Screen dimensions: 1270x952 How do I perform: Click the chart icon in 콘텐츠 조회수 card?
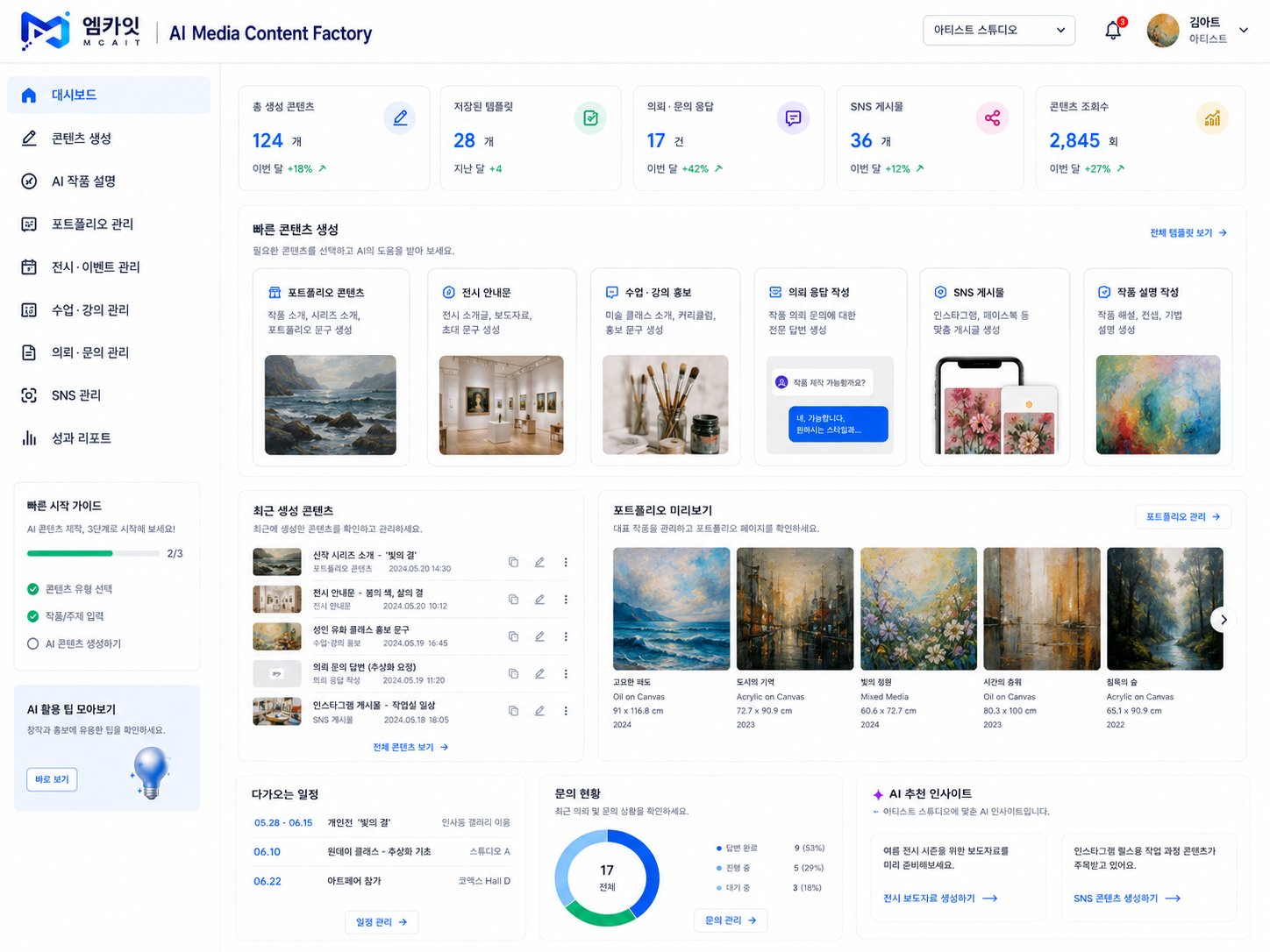point(1212,117)
